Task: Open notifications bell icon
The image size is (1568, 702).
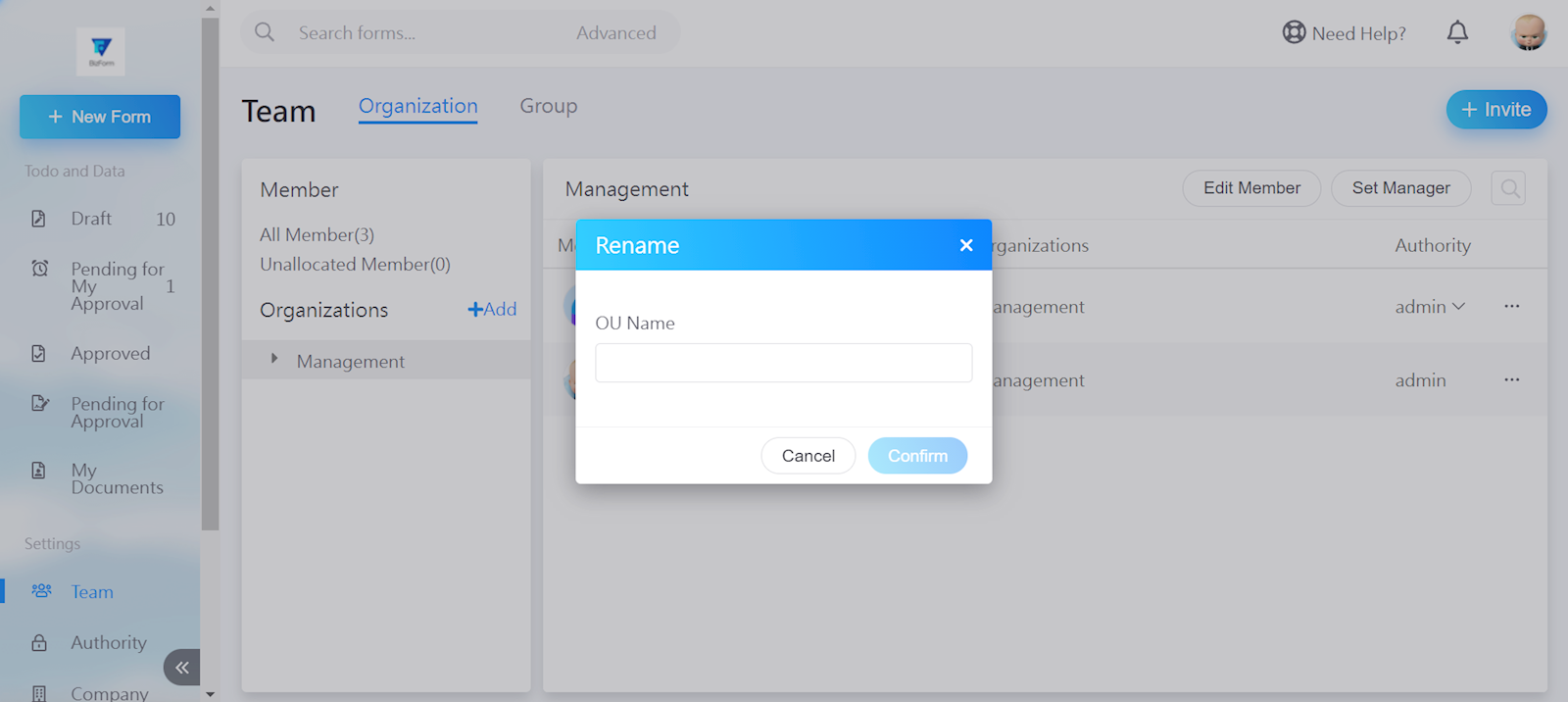Action: pos(1457,33)
